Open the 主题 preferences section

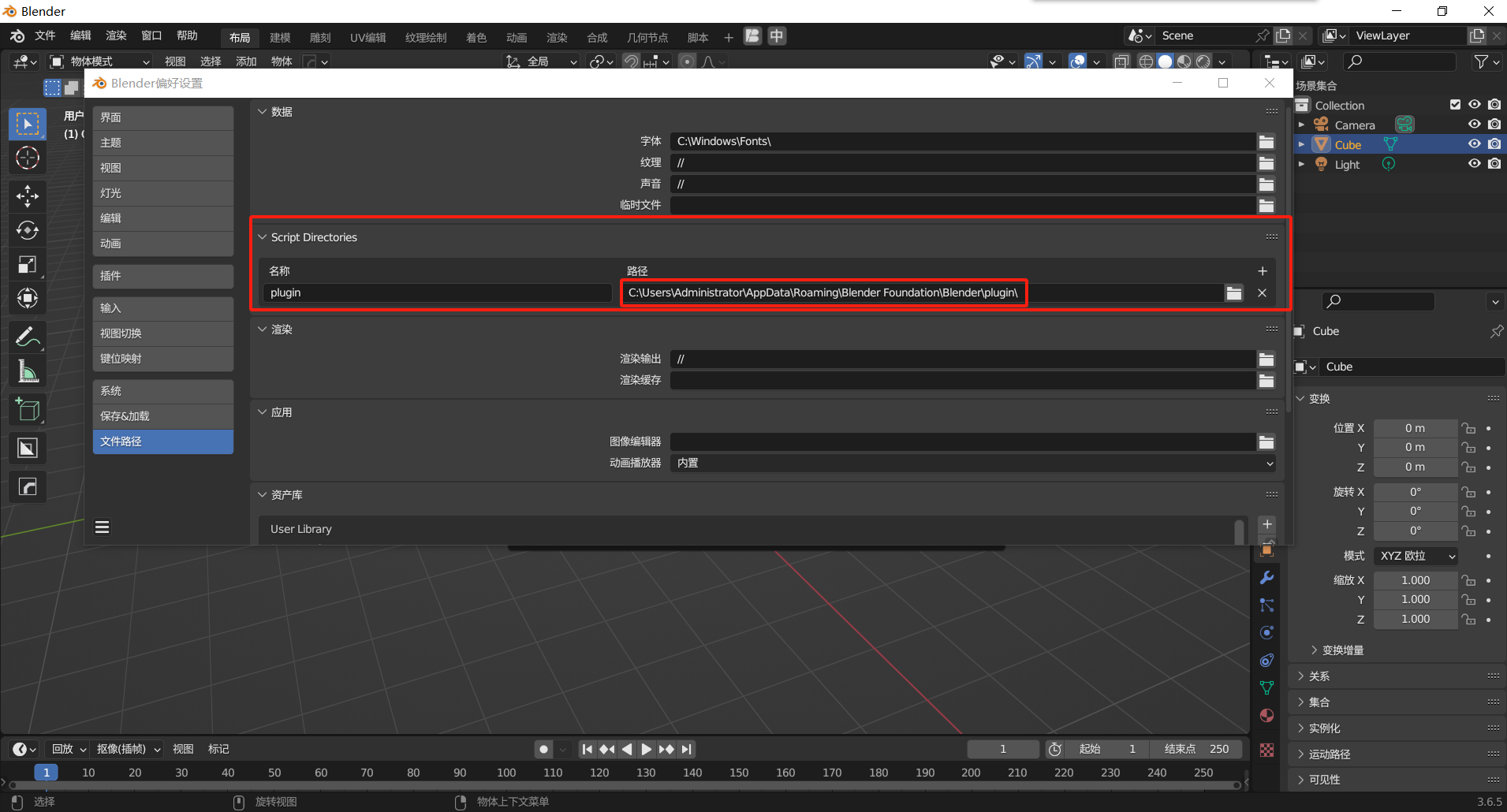tap(163, 143)
